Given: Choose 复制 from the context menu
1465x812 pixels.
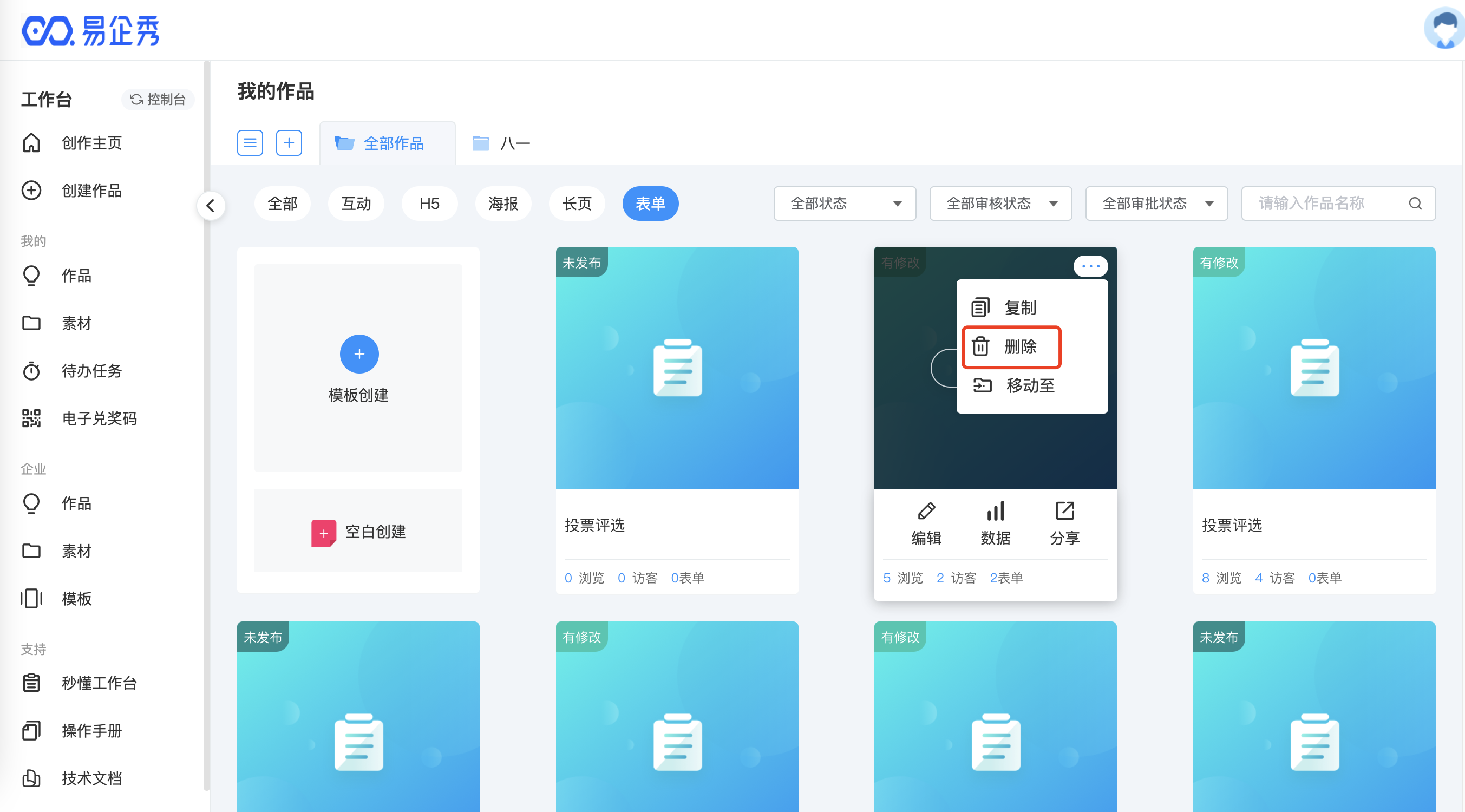Looking at the screenshot, I should (1004, 307).
